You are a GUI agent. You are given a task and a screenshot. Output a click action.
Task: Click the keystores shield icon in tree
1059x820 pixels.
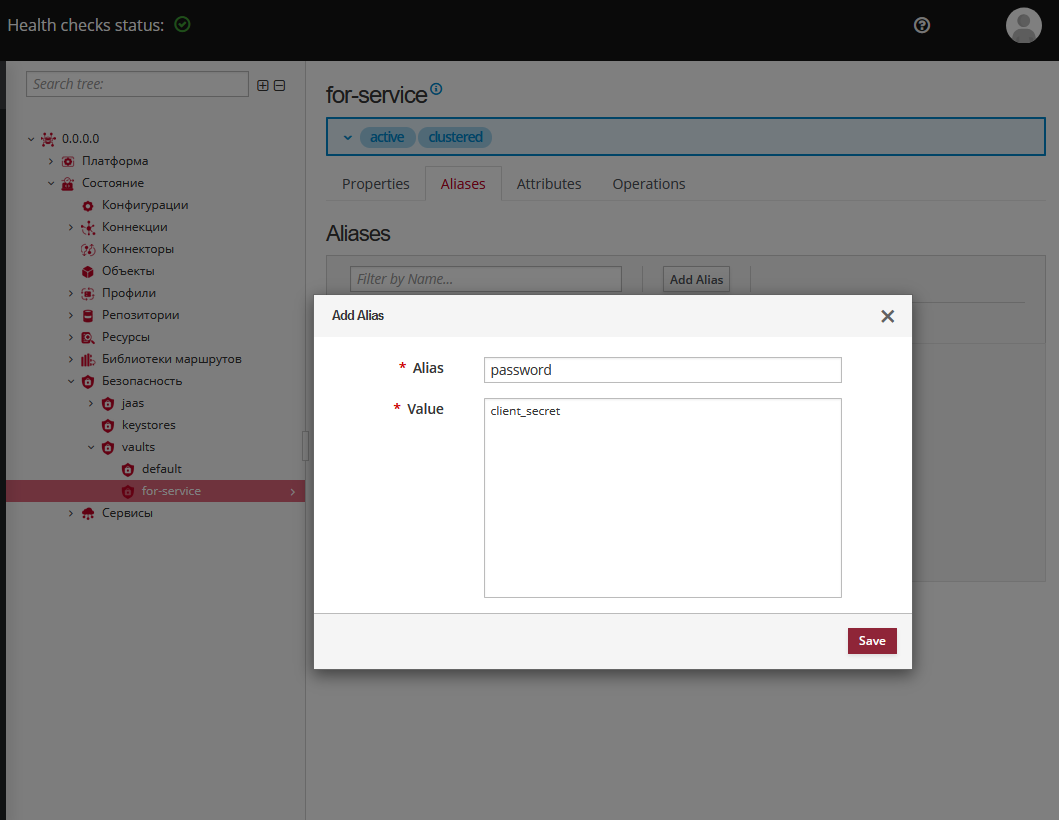click(x=107, y=425)
